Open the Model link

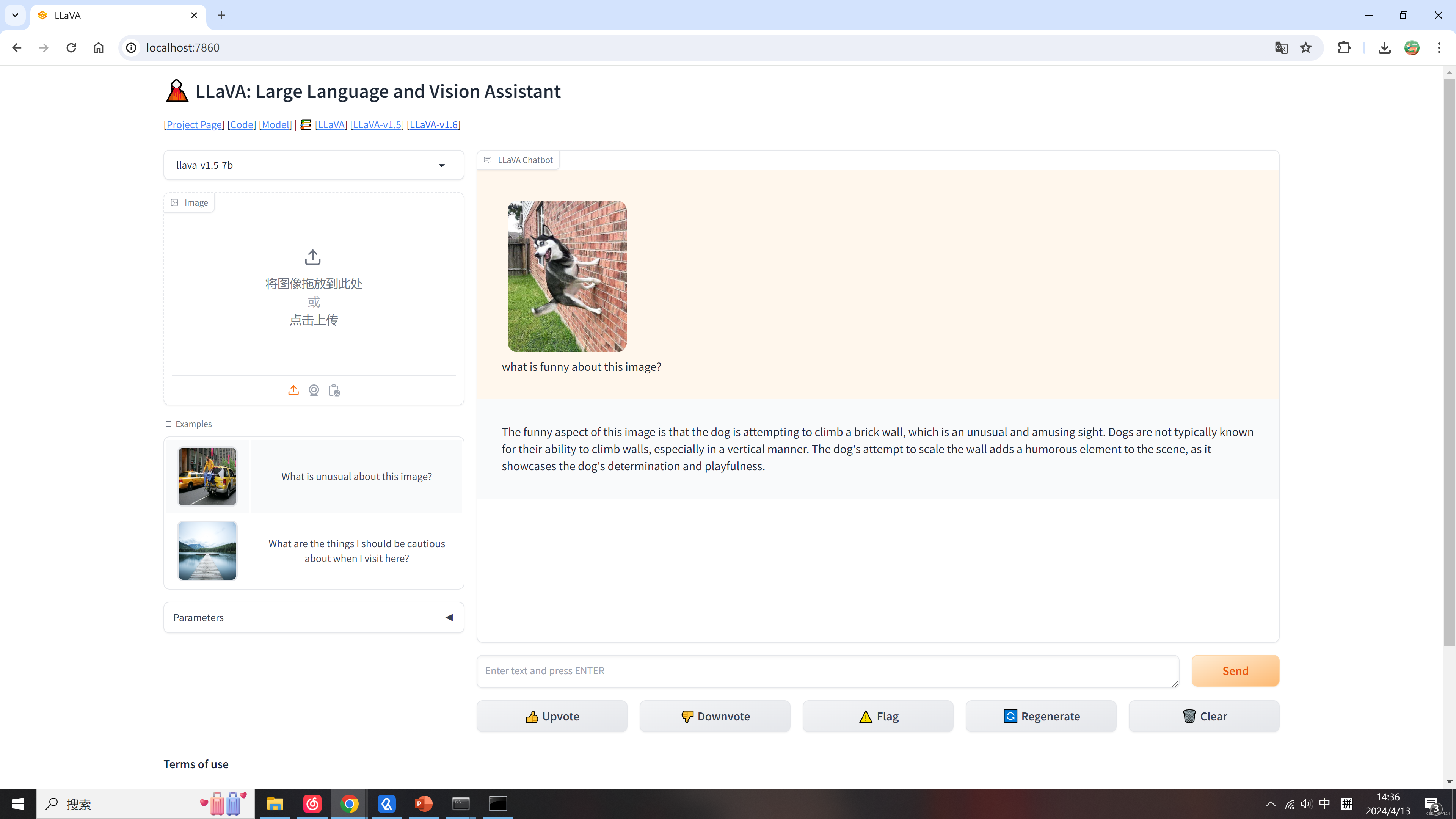pyautogui.click(x=275, y=124)
